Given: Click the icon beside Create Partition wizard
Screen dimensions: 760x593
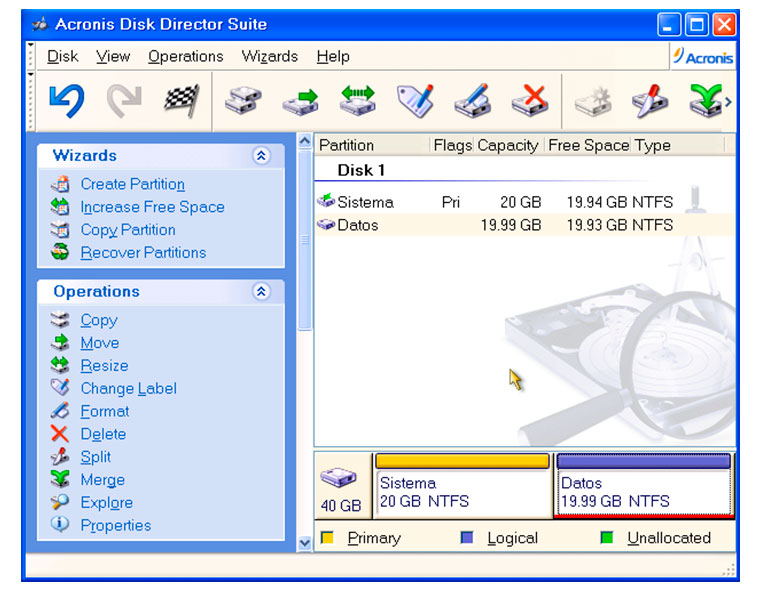Looking at the screenshot, I should [x=61, y=184].
